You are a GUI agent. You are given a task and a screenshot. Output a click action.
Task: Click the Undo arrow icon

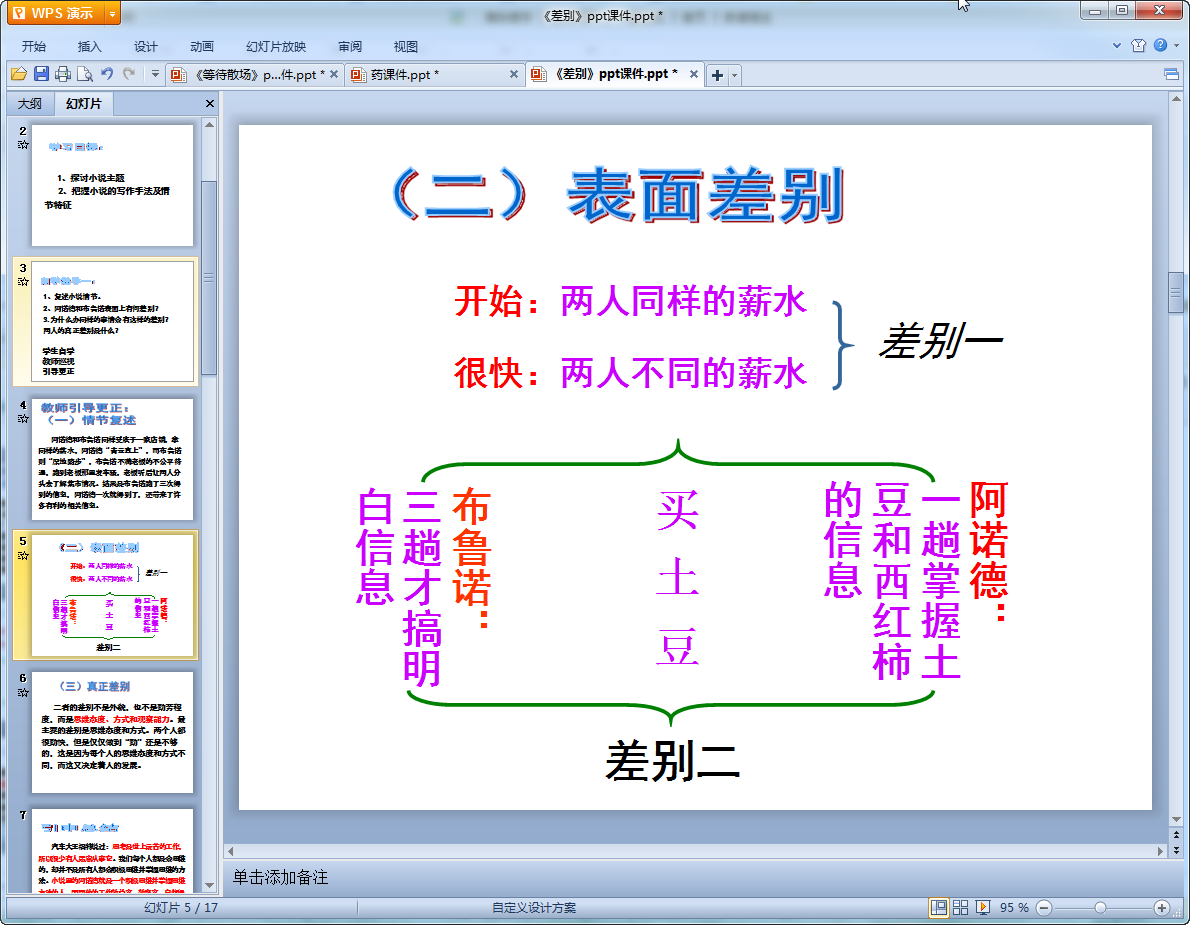point(107,74)
